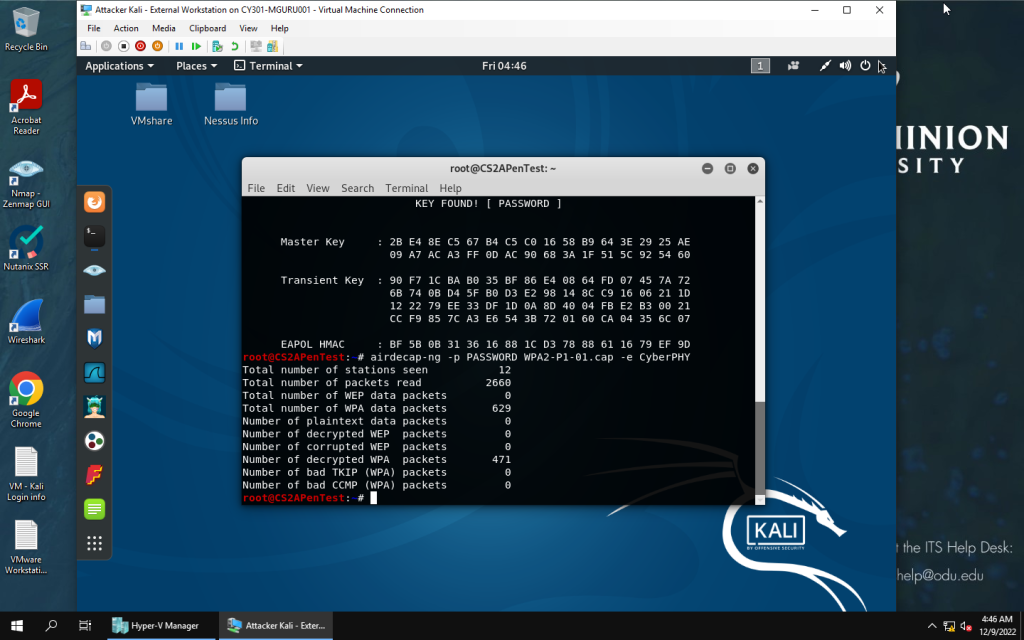Open Clipboard menu of VM Connection window
This screenshot has height=640, width=1024.
[x=208, y=28]
